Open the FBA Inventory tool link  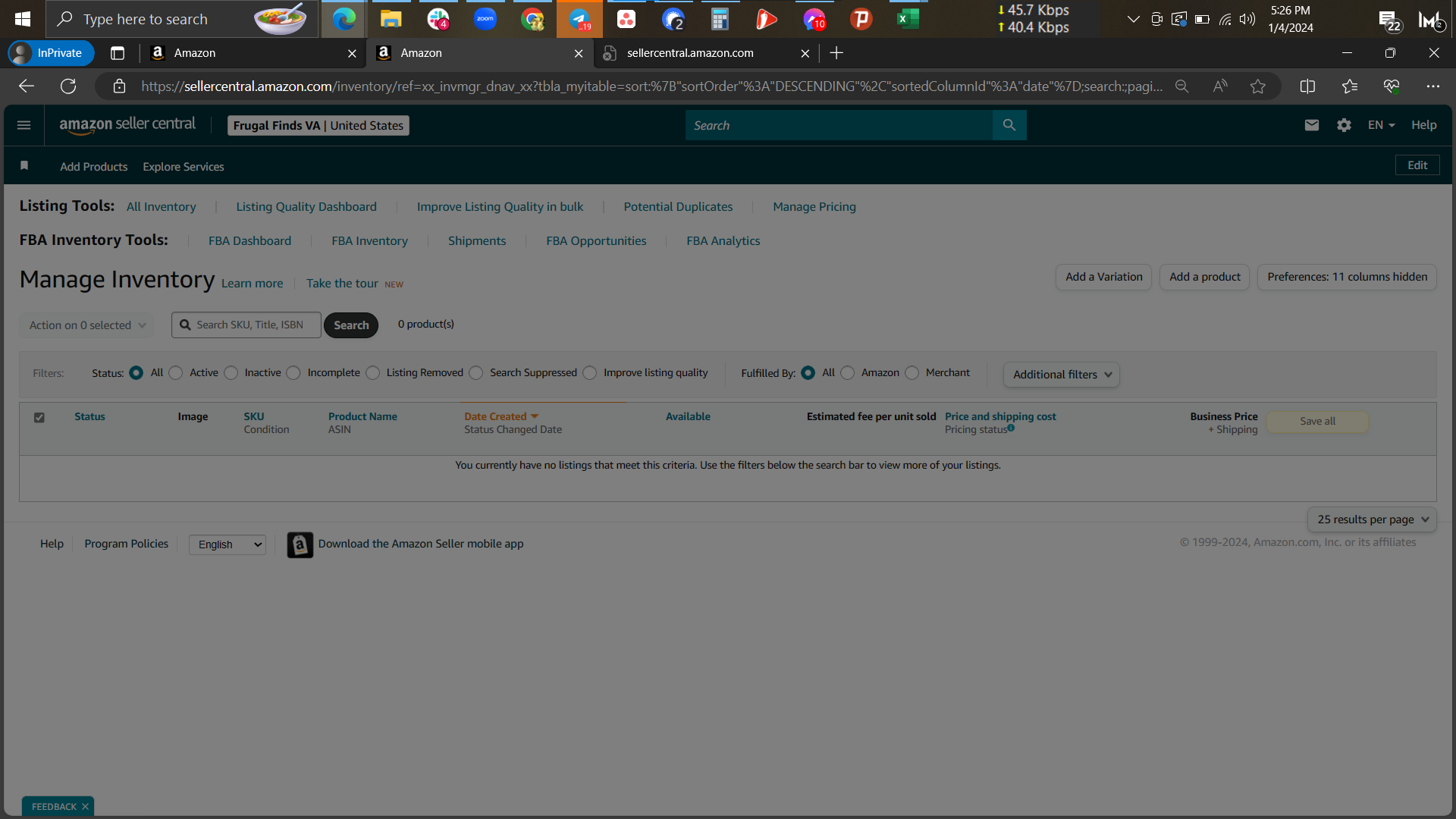(369, 241)
